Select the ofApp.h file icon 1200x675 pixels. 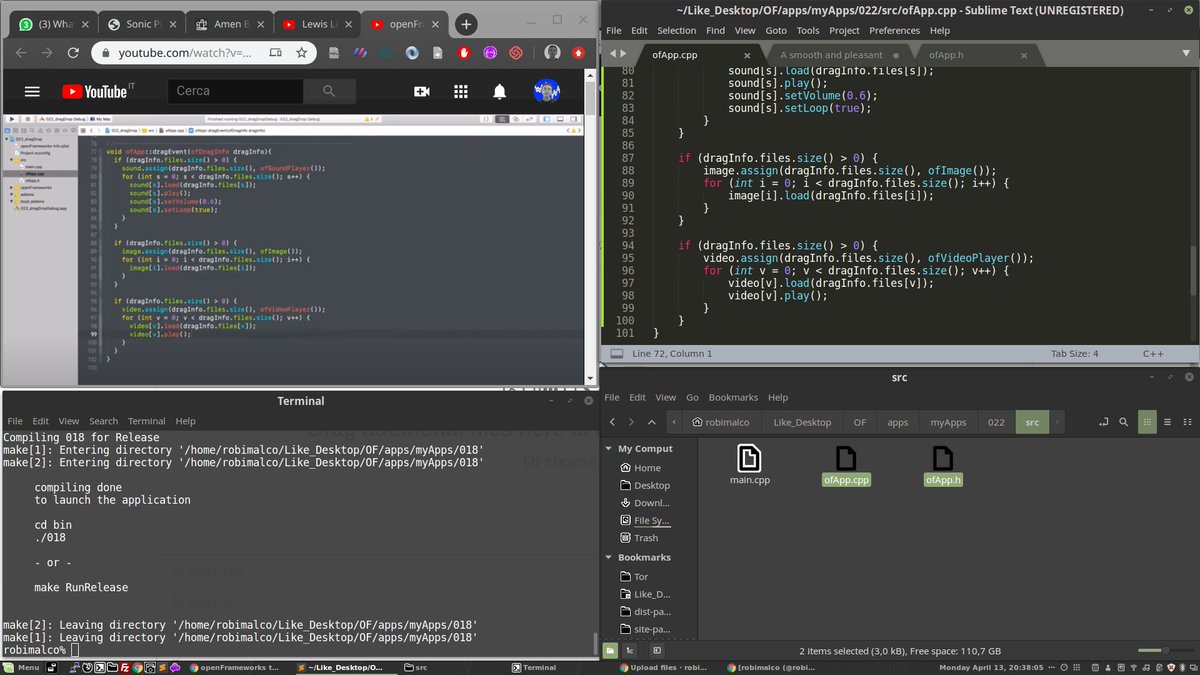coord(943,459)
